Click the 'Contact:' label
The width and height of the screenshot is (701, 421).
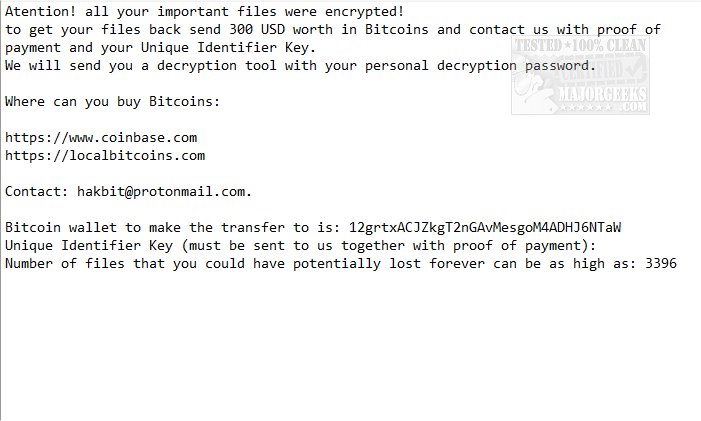coord(37,191)
